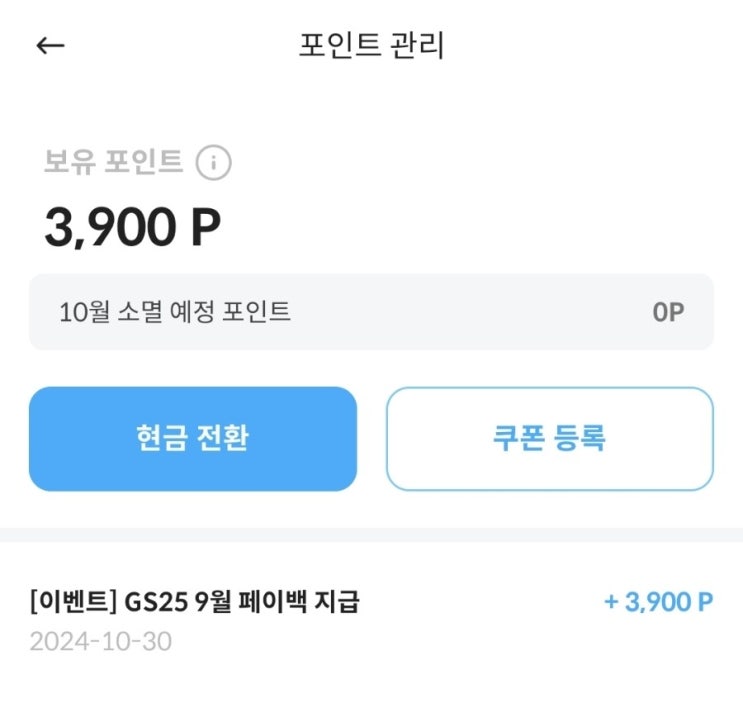Select the + 3,900 P earned amount

[x=658, y=602]
